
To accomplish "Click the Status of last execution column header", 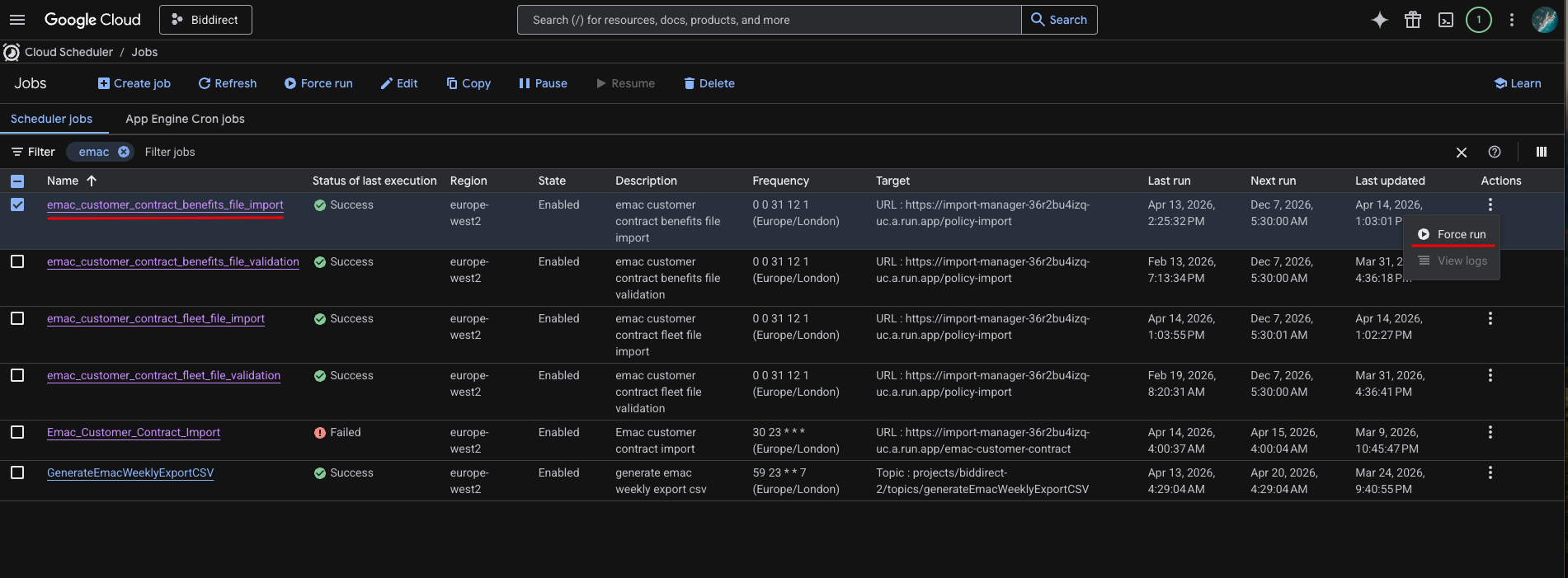I will 374,181.
